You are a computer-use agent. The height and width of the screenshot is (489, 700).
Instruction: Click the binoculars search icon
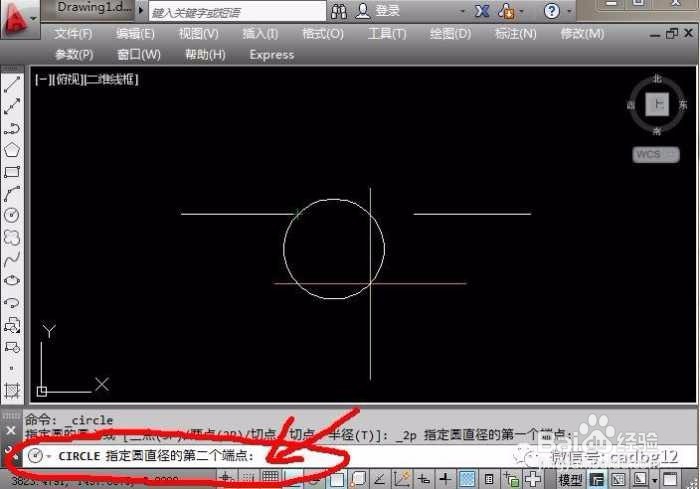(x=339, y=11)
